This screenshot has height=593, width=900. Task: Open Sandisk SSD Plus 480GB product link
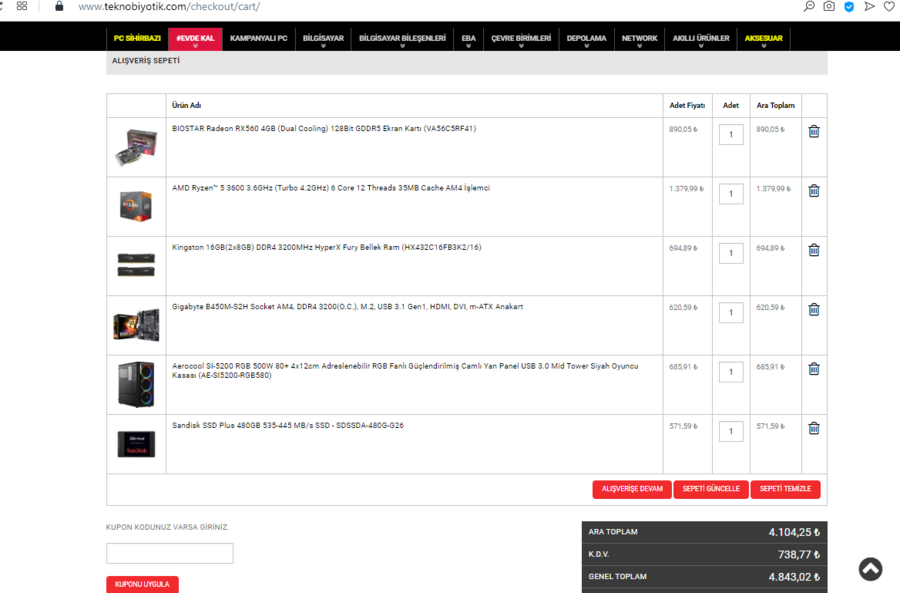click(288, 425)
